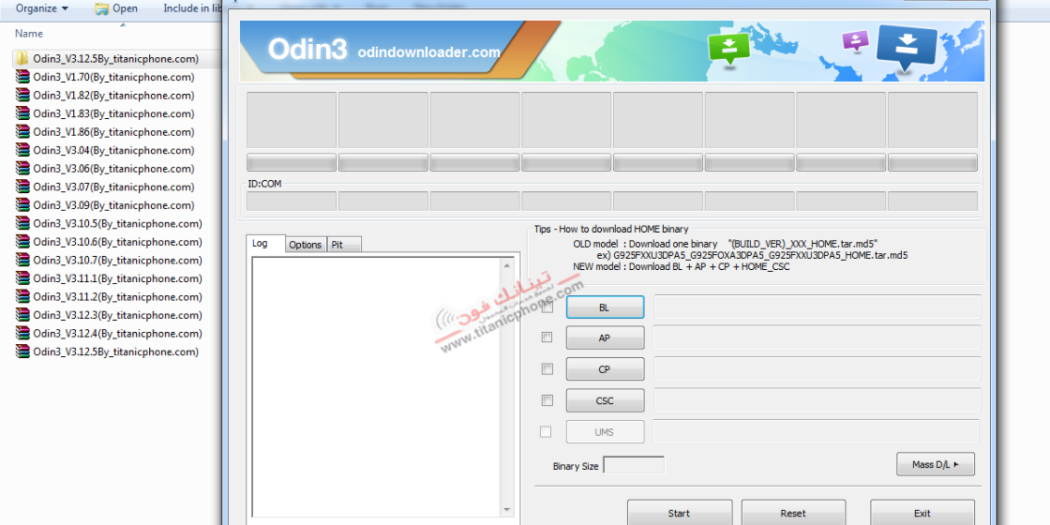Start the flashing process
The height and width of the screenshot is (525, 1050).
click(x=679, y=513)
